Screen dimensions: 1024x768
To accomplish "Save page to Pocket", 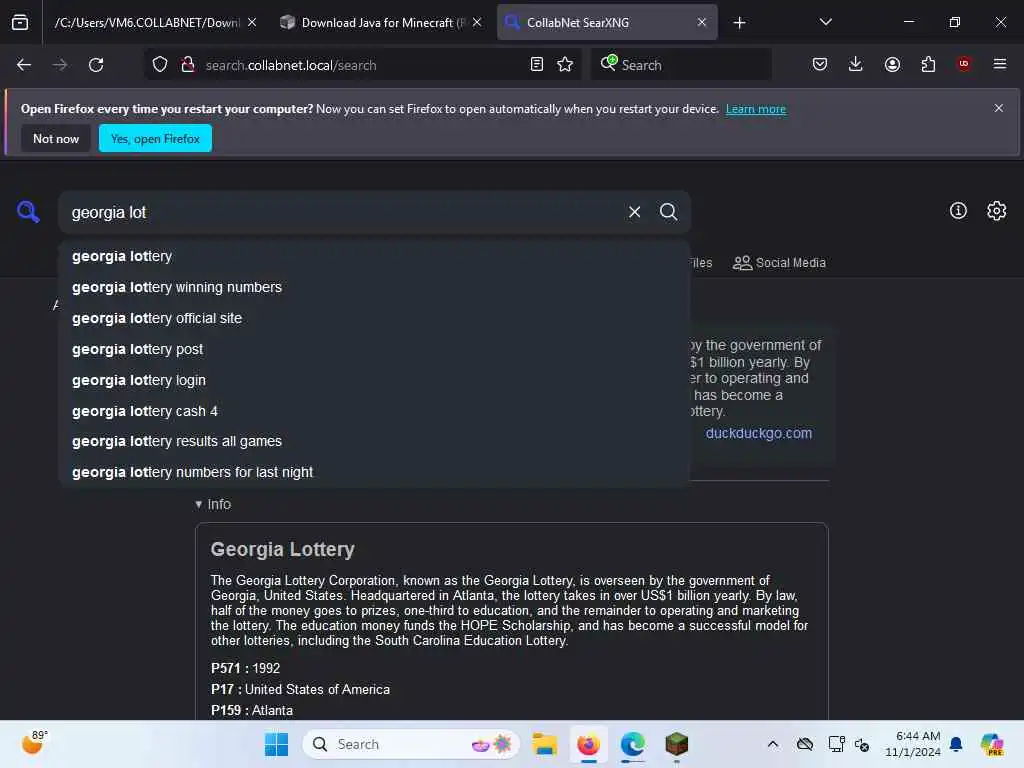I will pyautogui.click(x=820, y=65).
